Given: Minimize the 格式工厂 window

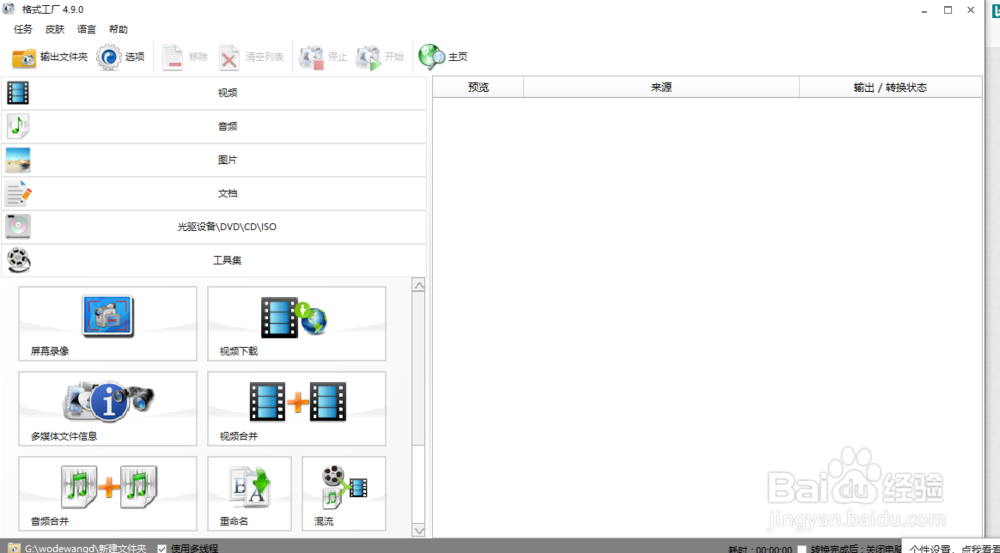Looking at the screenshot, I should tap(925, 10).
